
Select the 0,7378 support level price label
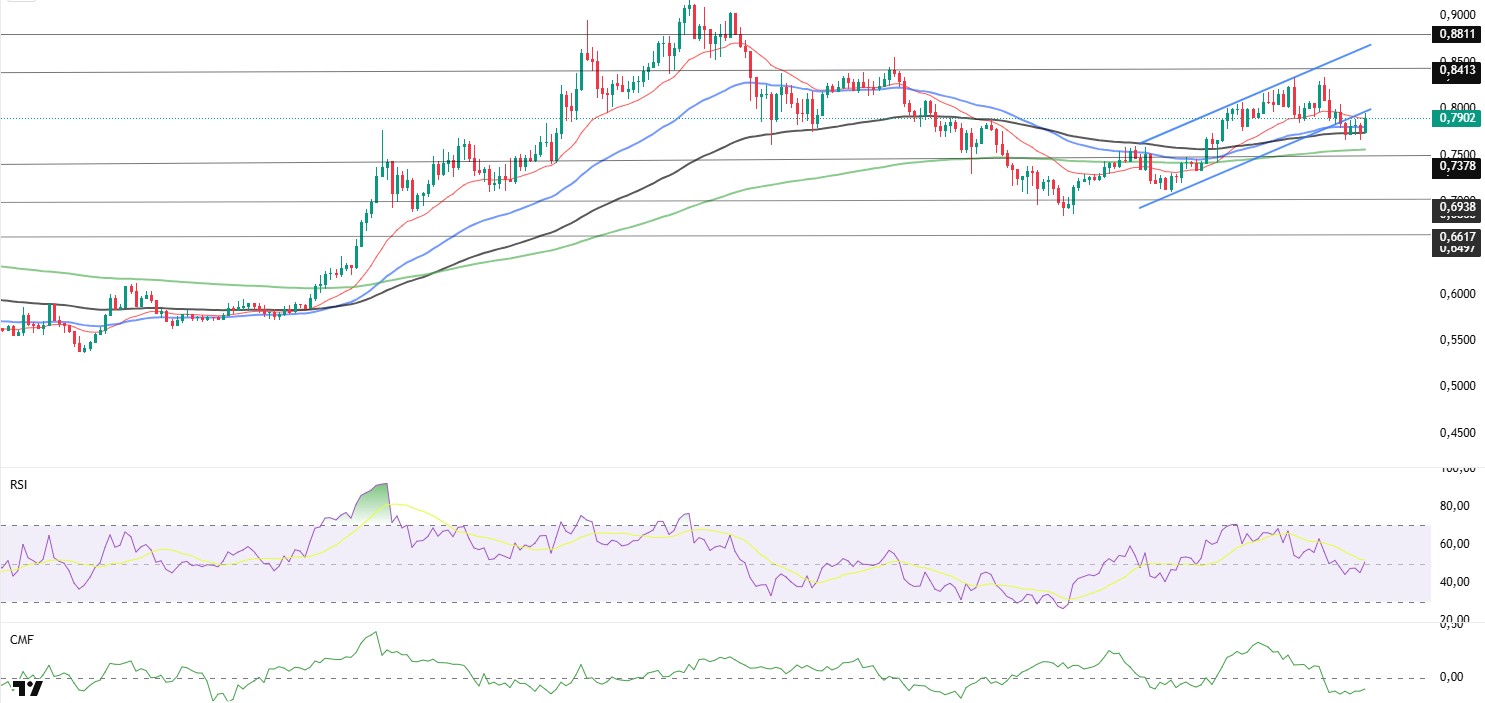[x=1457, y=167]
